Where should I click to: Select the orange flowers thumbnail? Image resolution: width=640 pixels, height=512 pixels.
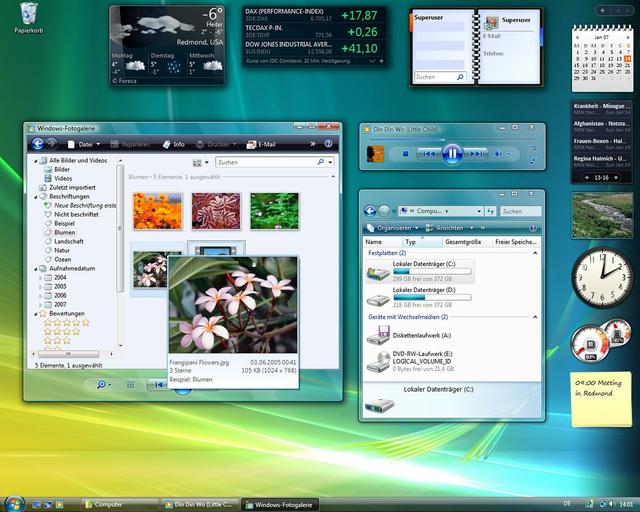tap(158, 211)
